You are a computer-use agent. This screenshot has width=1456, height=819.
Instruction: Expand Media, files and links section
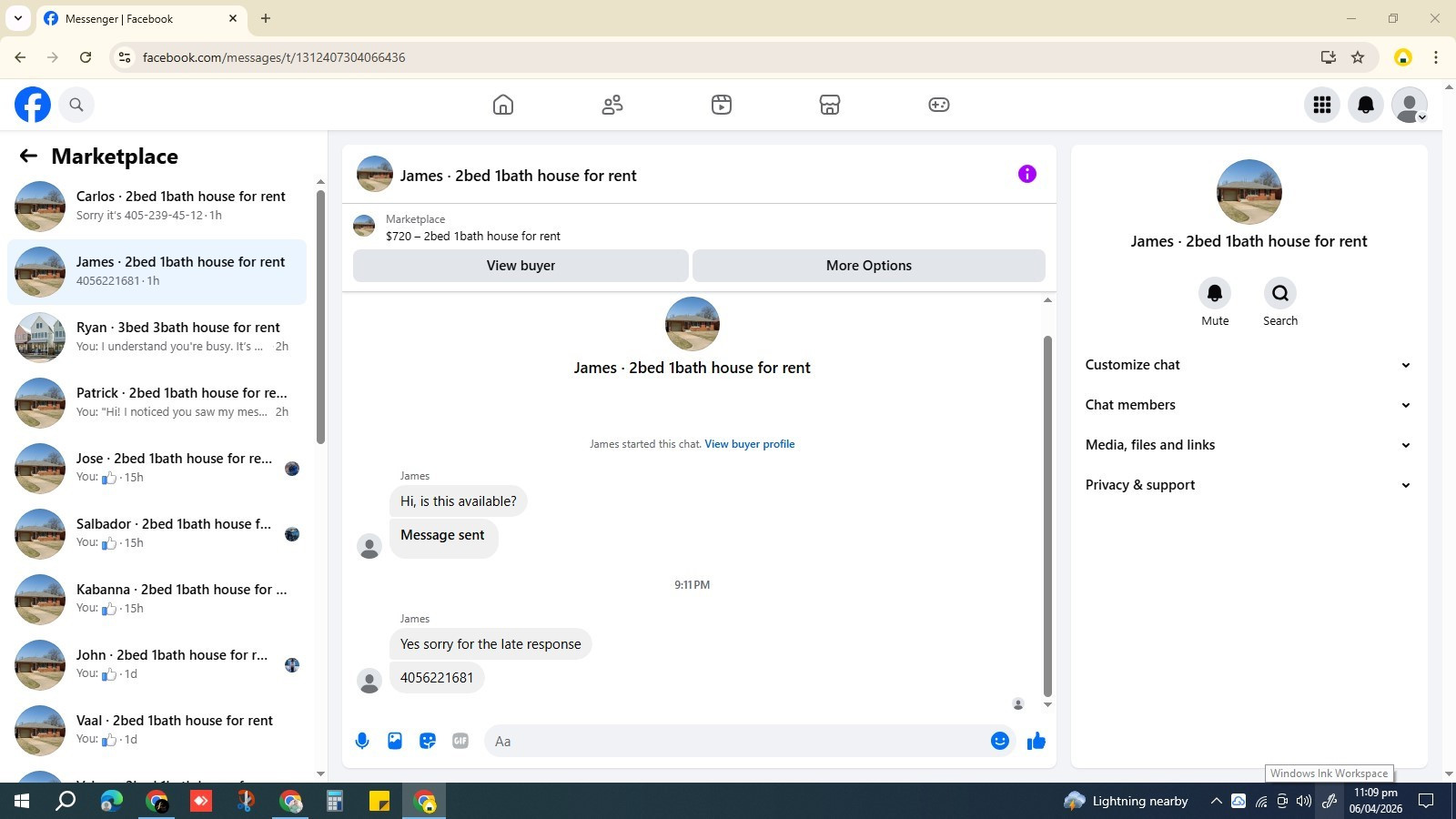(1249, 445)
